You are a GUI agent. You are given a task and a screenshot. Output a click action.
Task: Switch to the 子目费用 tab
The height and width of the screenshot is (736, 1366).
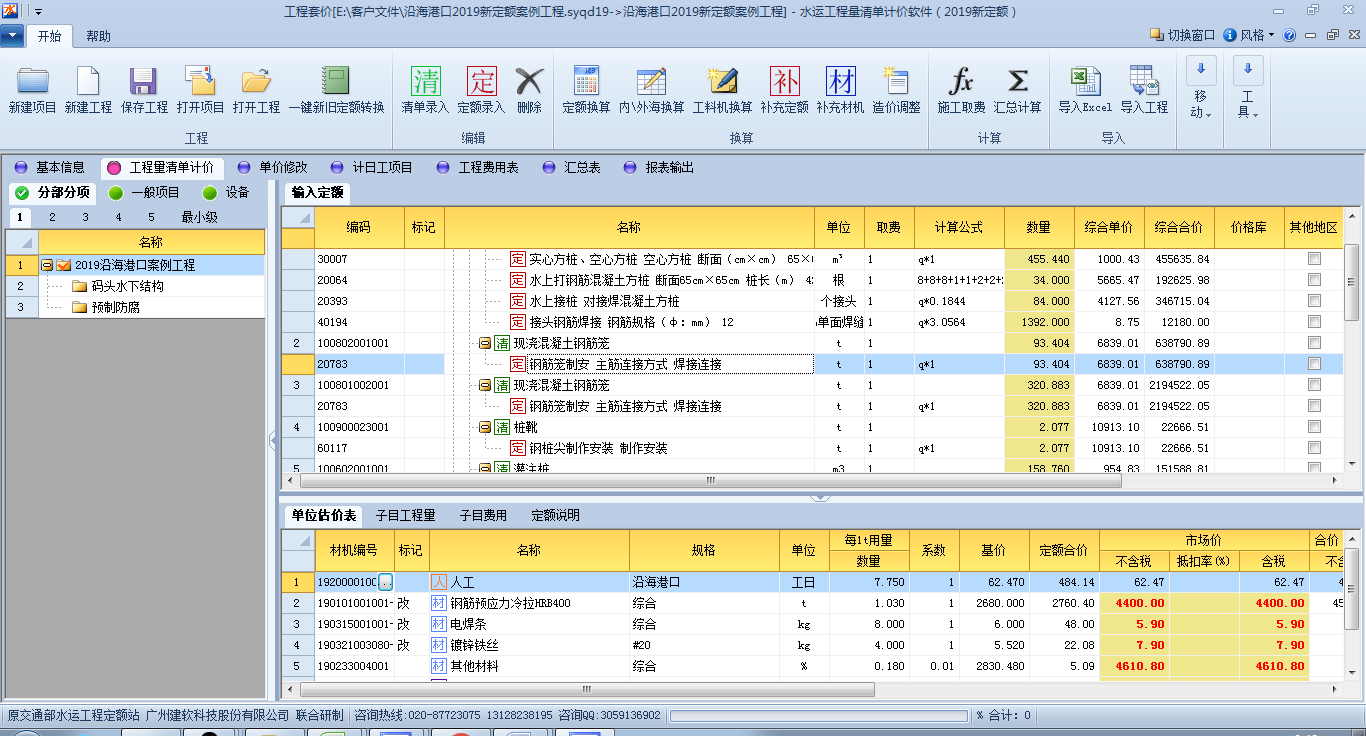point(483,515)
